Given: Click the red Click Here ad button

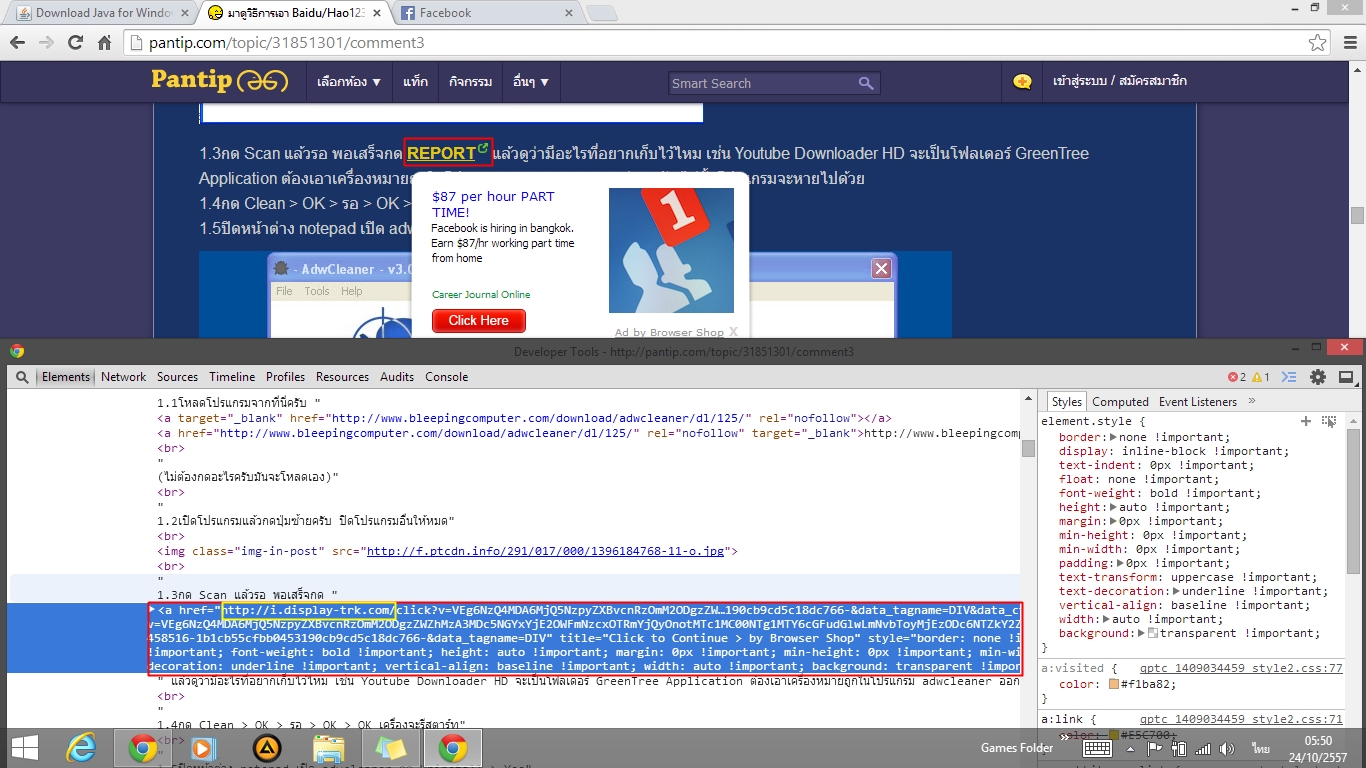Looking at the screenshot, I should click(478, 320).
